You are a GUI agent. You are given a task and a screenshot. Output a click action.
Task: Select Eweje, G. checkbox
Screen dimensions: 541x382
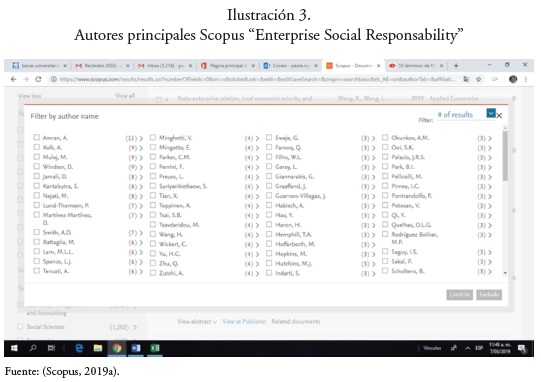tap(269, 137)
